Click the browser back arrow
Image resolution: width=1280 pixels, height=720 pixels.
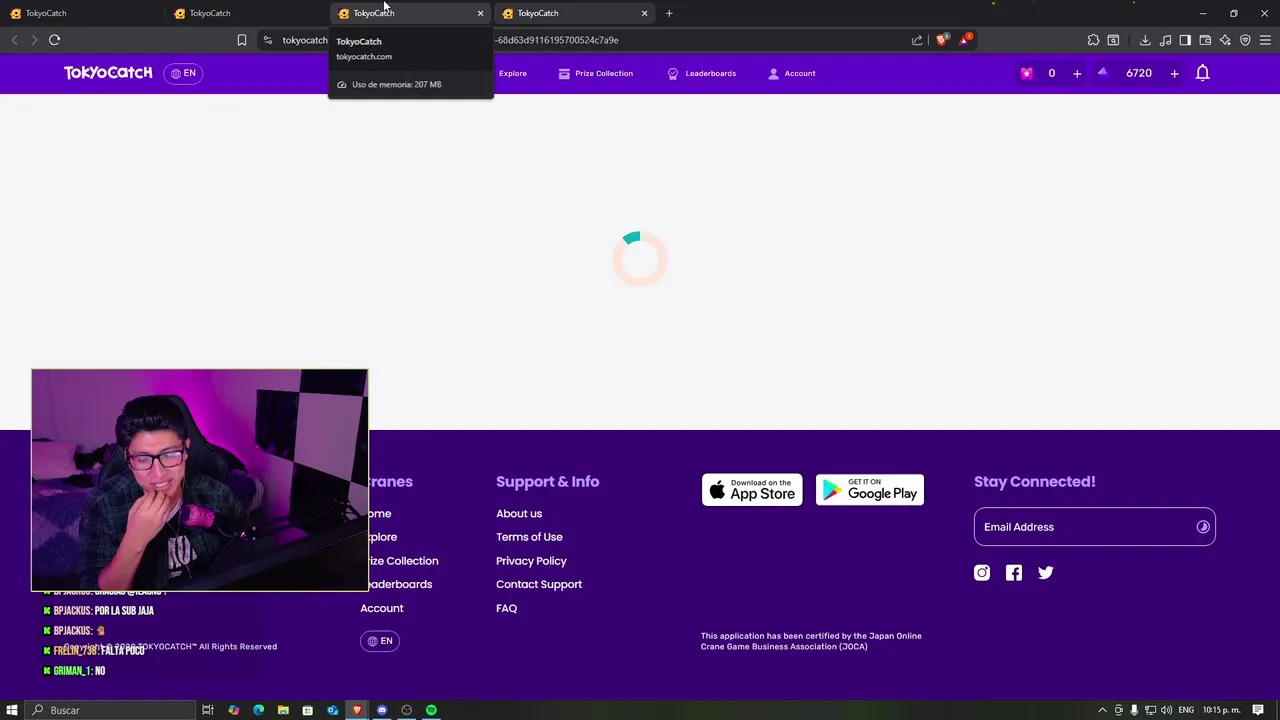pos(14,40)
